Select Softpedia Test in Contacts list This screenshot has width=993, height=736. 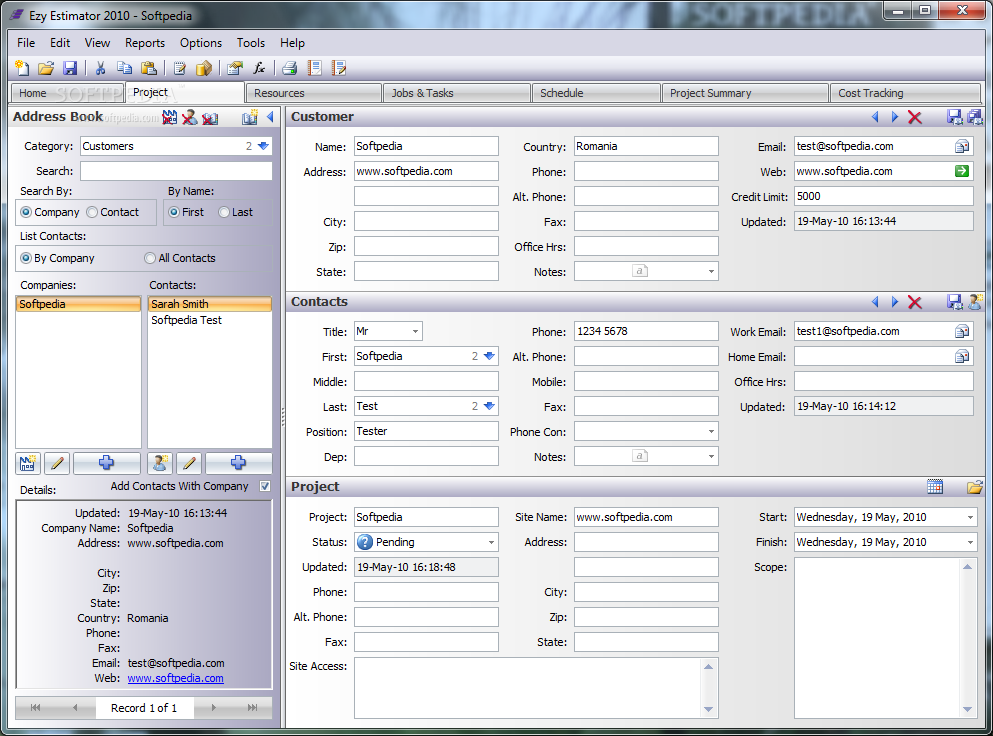click(210, 320)
